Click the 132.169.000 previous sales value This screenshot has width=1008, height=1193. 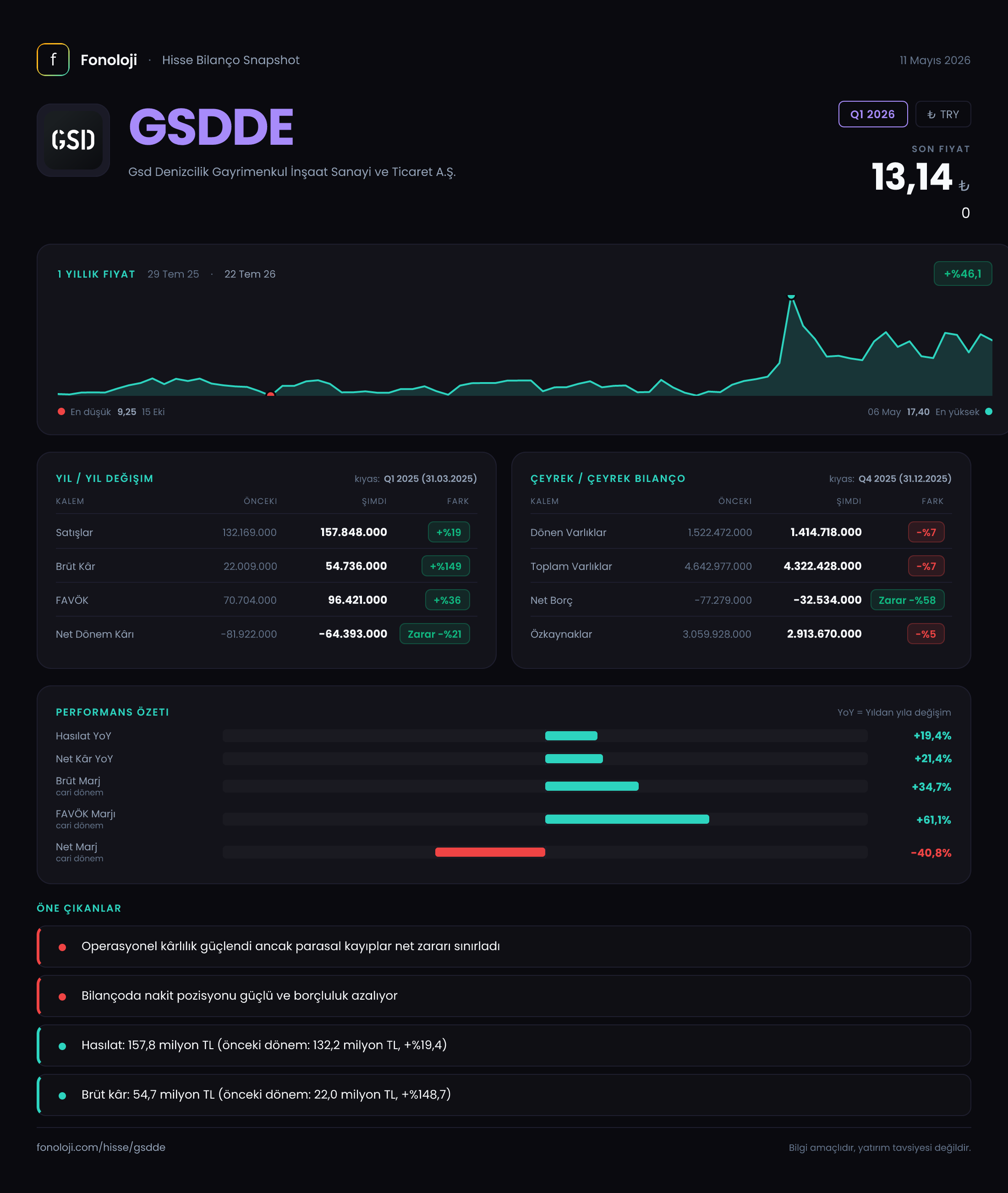coord(250,532)
